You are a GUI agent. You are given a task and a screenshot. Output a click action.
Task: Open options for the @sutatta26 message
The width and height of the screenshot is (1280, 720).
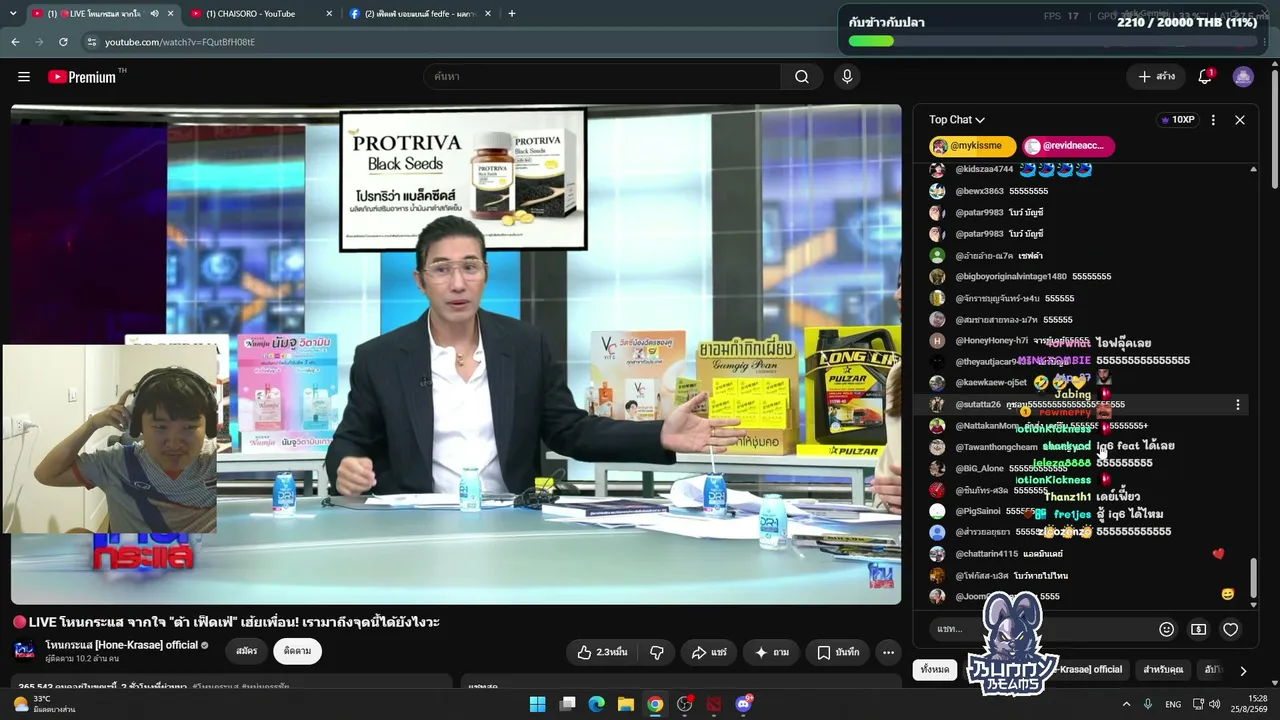[1238, 405]
